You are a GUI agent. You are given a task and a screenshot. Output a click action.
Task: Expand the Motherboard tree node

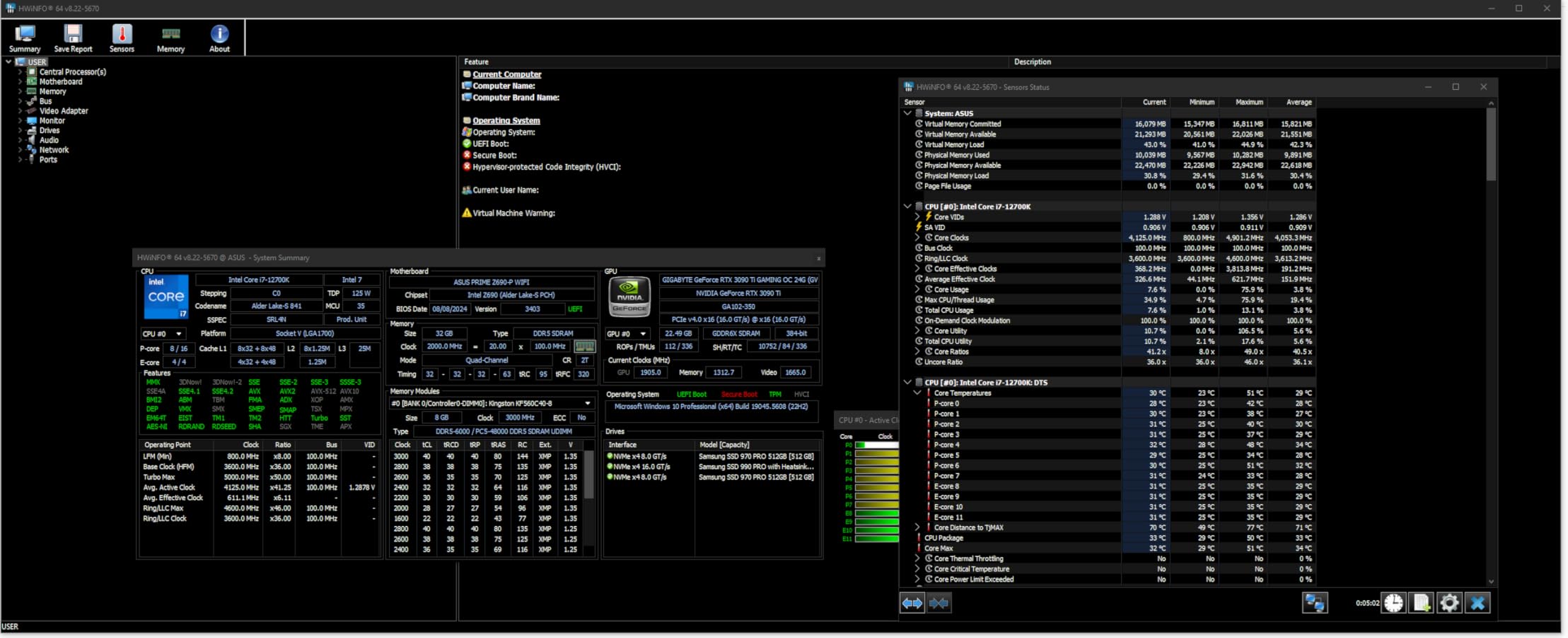(x=20, y=82)
